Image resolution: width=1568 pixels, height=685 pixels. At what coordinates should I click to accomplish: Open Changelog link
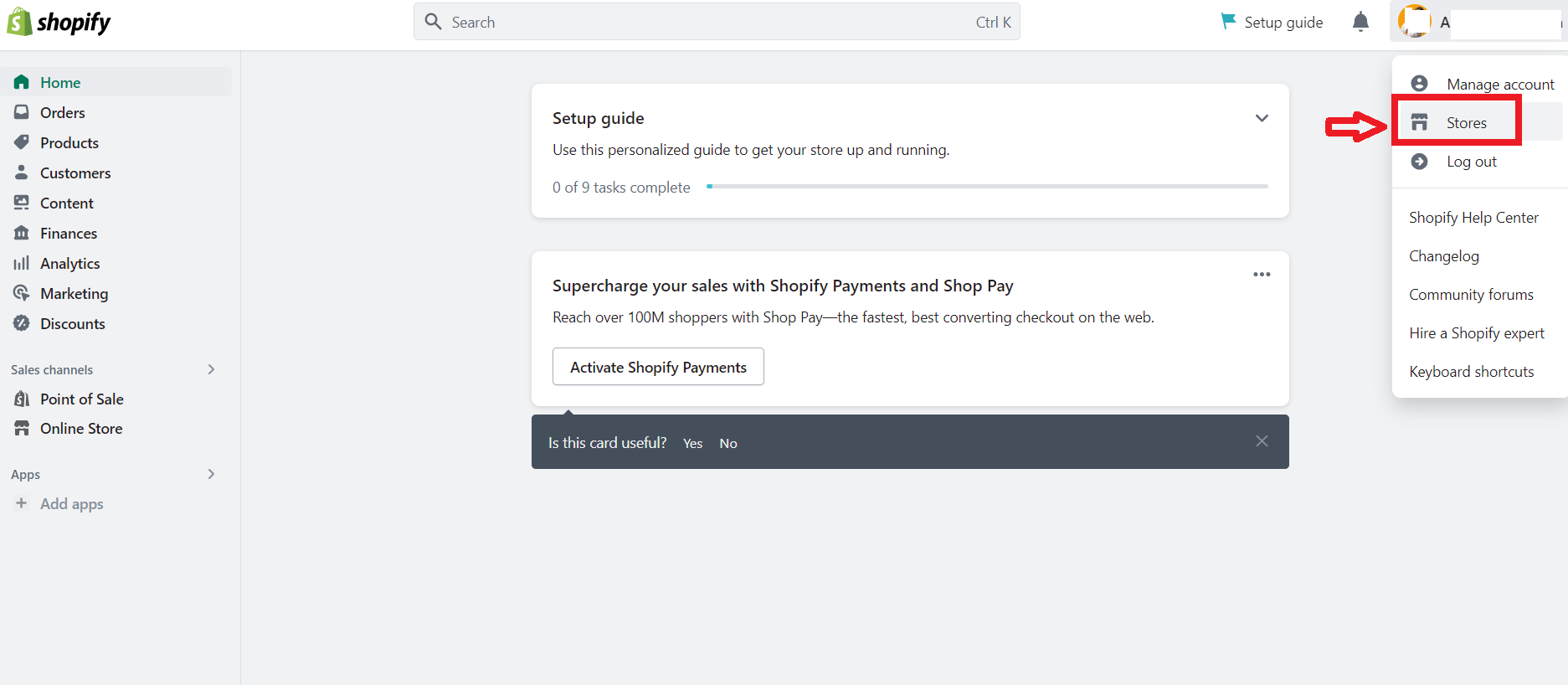tap(1444, 256)
